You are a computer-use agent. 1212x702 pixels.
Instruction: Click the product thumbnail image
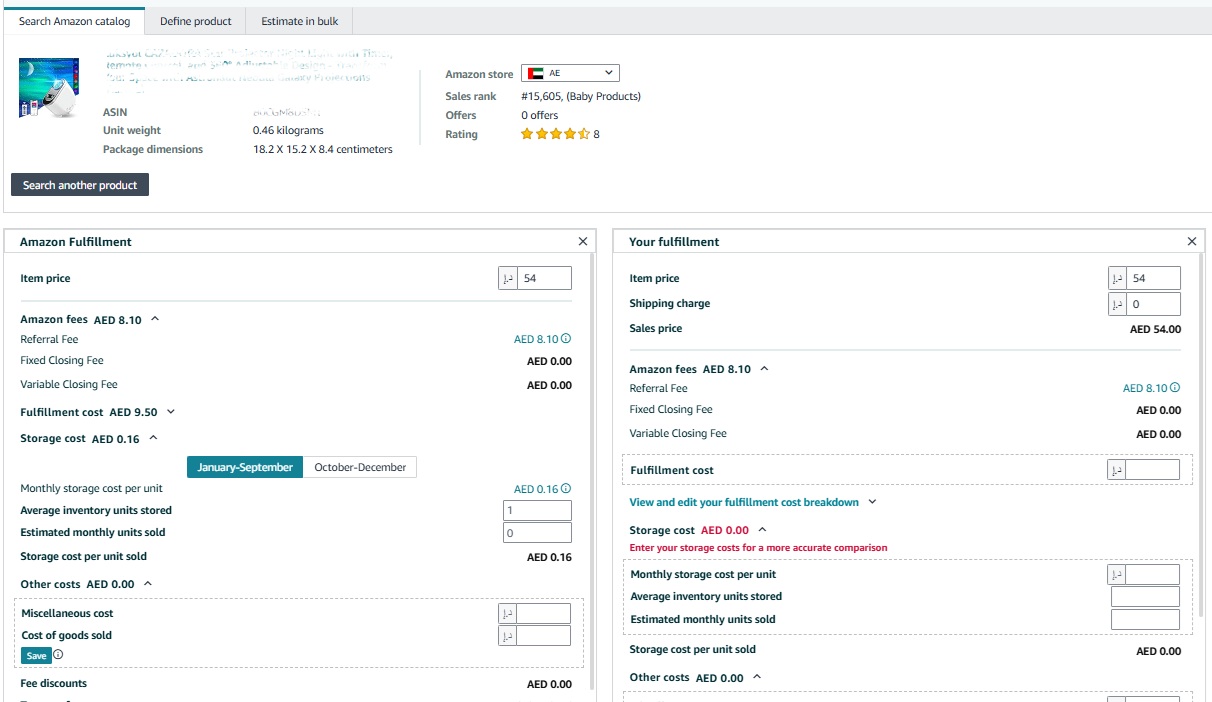pyautogui.click(x=49, y=87)
